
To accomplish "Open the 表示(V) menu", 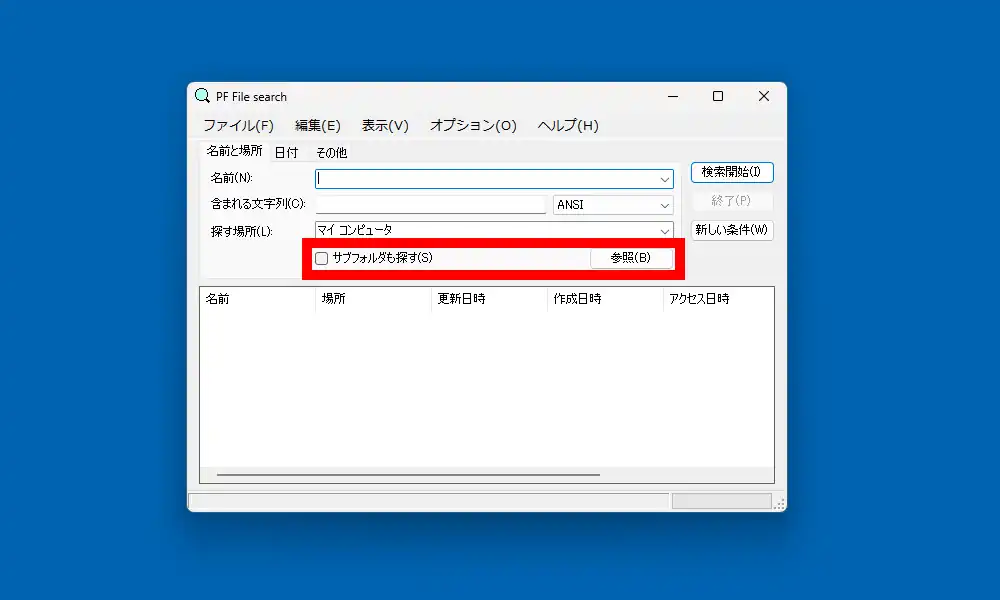I will [x=385, y=126].
